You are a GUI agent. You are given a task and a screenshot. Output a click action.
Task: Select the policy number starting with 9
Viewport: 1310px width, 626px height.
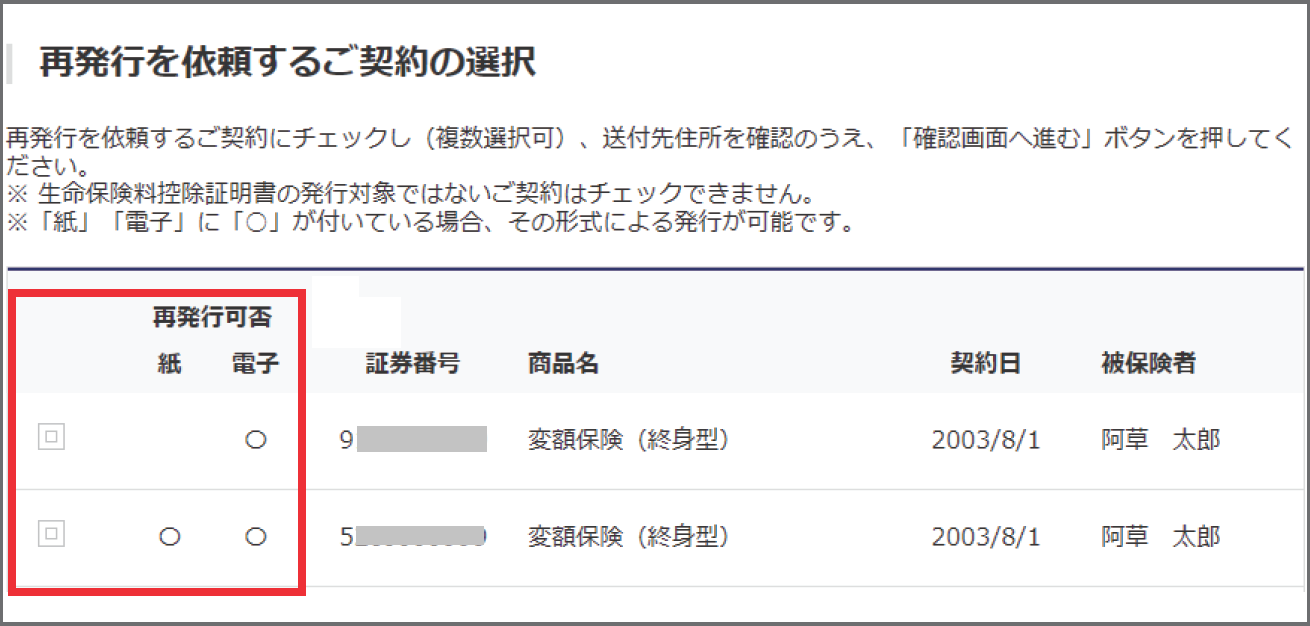tap(413, 440)
